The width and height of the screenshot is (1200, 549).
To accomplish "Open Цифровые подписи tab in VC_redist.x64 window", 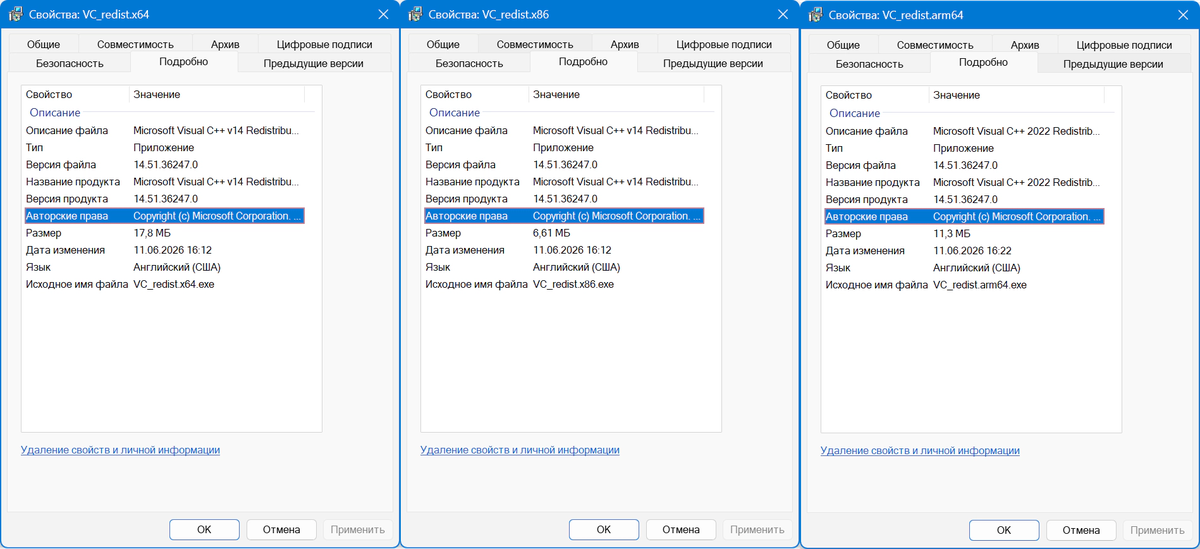I will [x=324, y=44].
